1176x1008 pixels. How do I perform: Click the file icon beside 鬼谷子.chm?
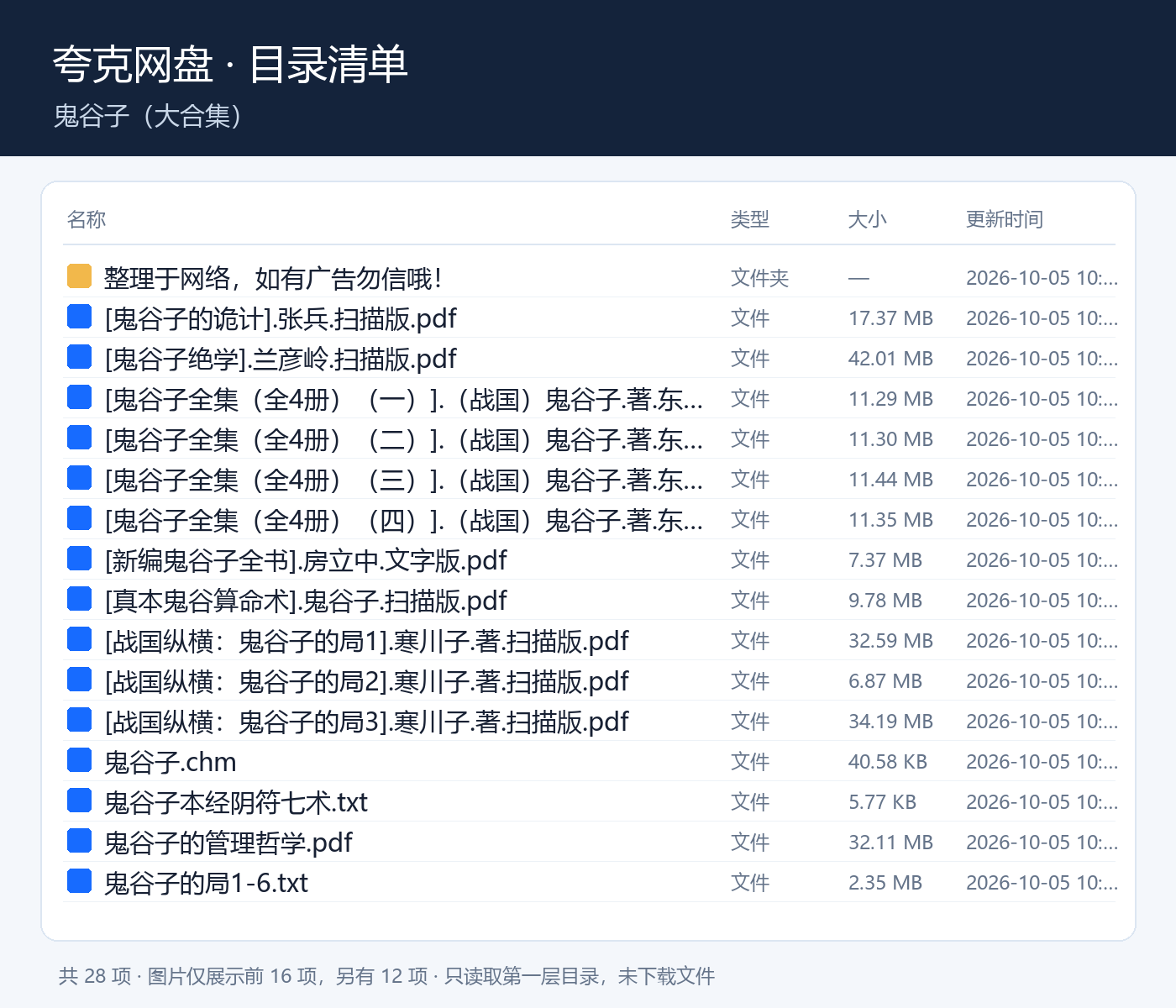pyautogui.click(x=79, y=760)
